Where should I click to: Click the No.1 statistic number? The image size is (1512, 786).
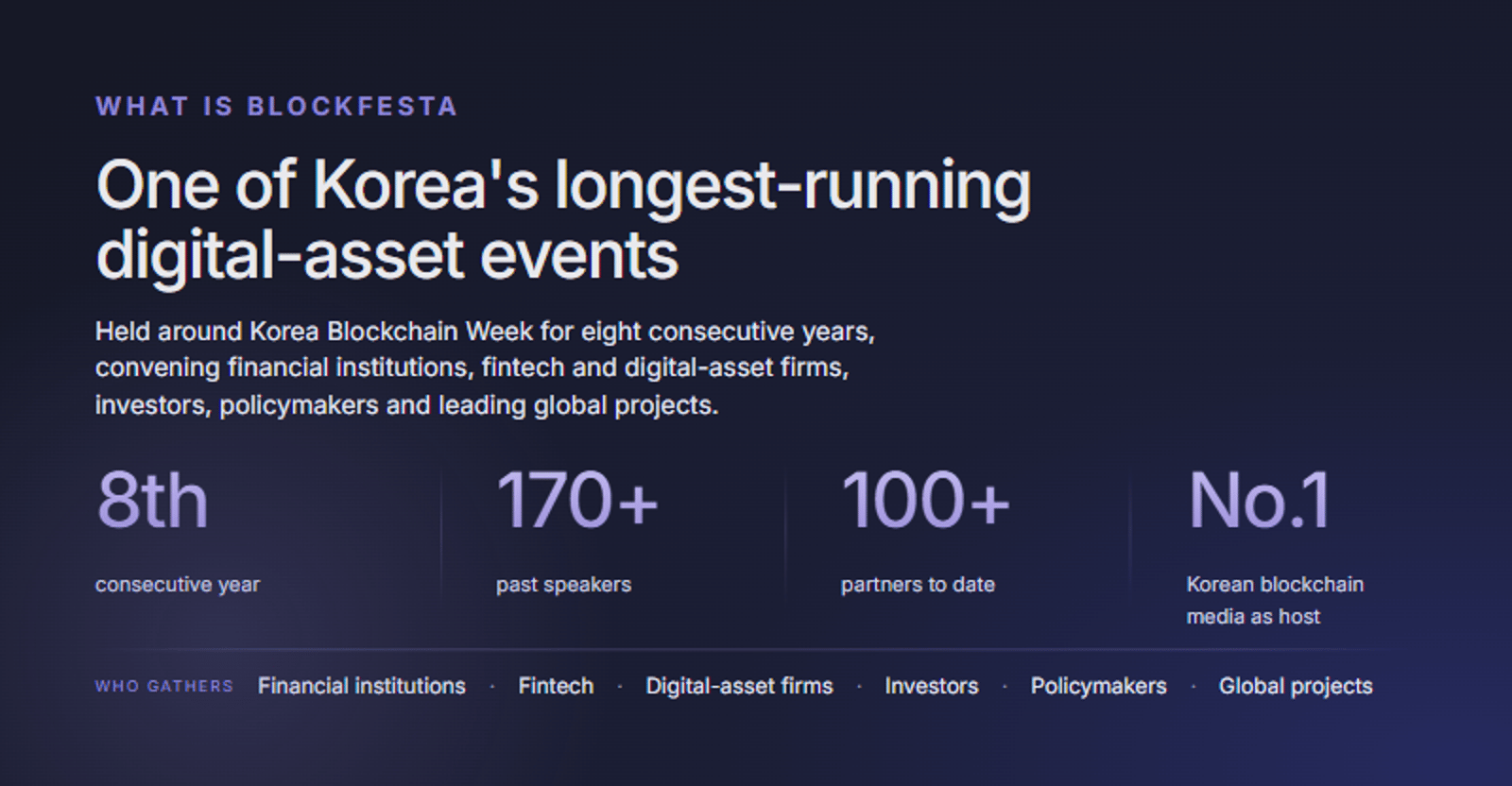pos(1259,500)
